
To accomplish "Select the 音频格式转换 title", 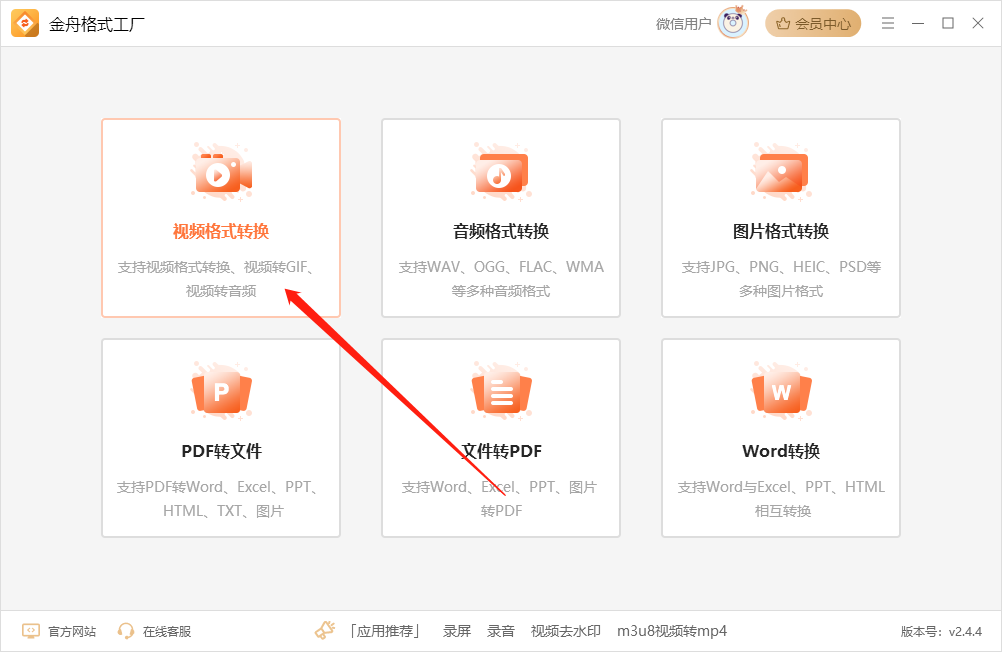I will tap(501, 231).
